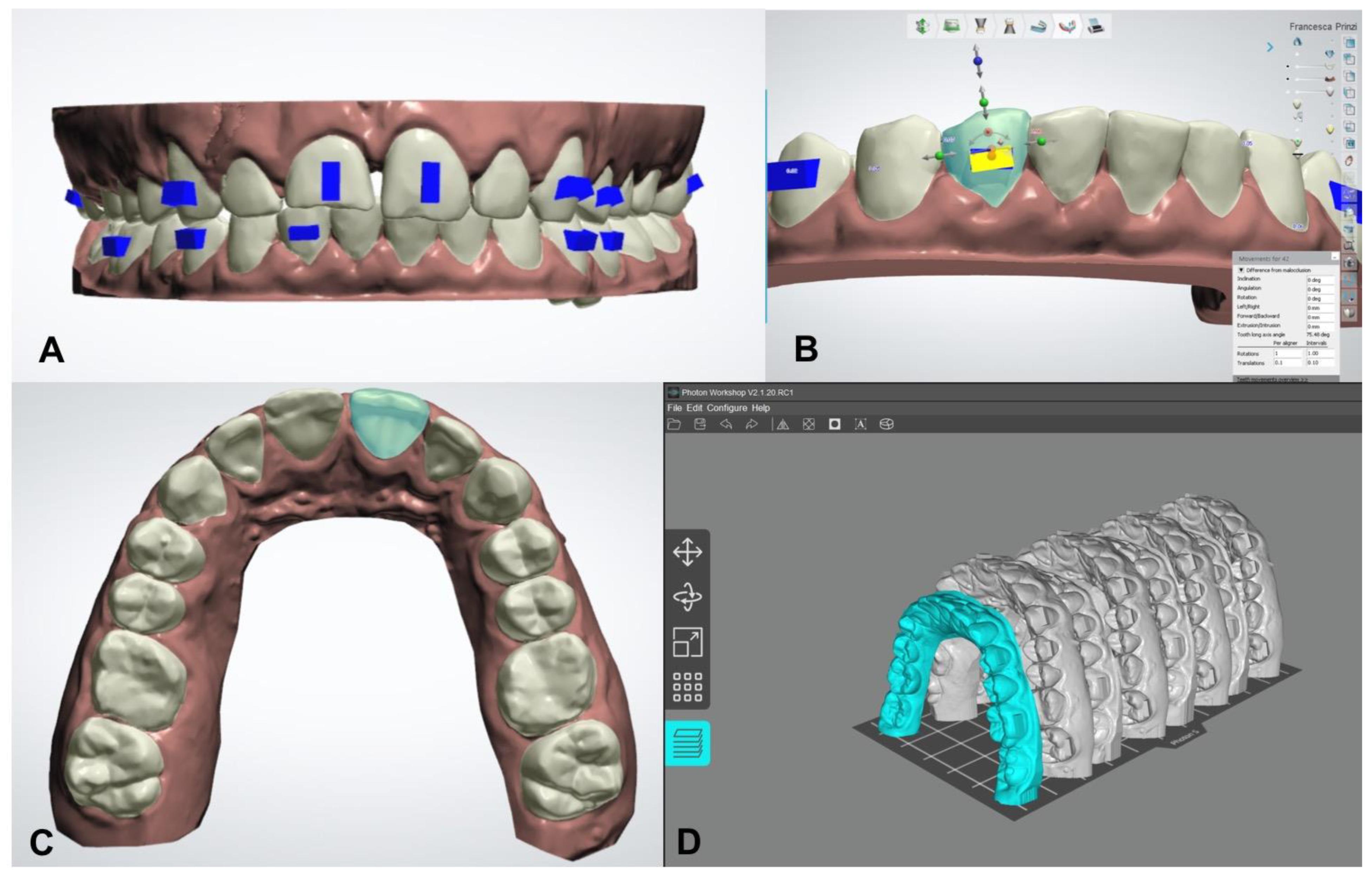Click the text 'A' tool icon

pos(860,424)
